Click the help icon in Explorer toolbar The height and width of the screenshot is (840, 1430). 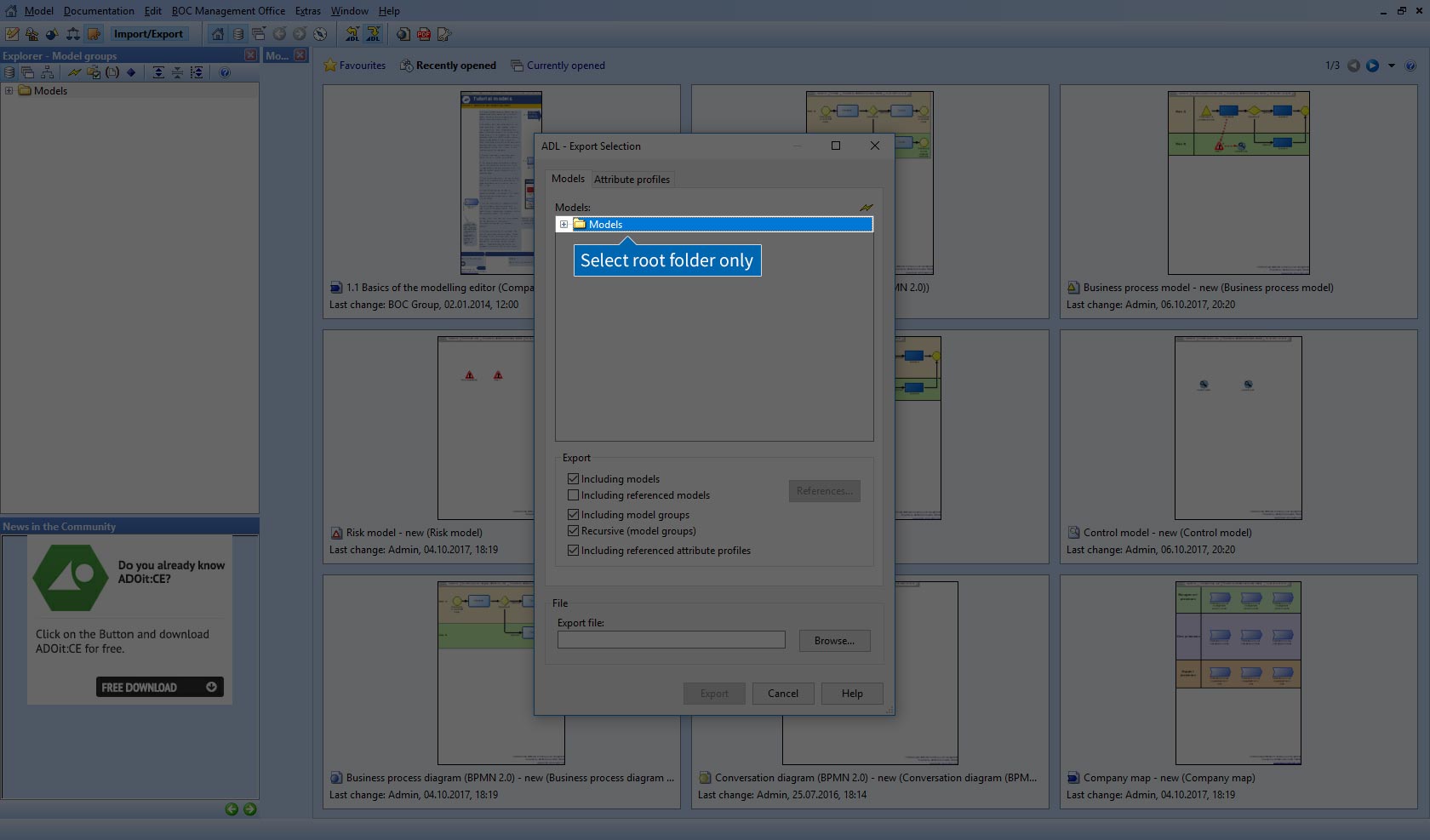tap(225, 73)
